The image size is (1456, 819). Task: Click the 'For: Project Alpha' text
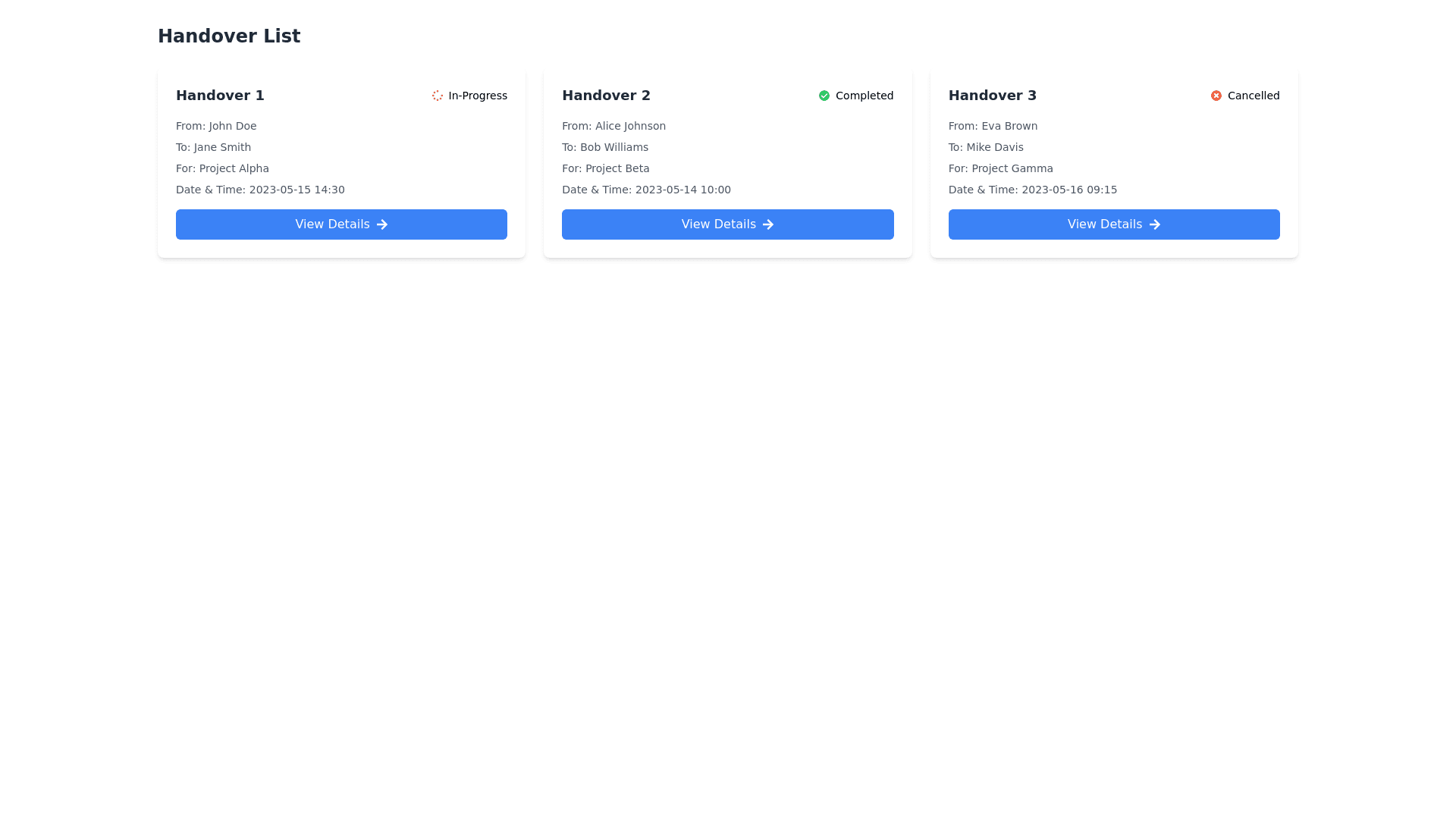pyautogui.click(x=222, y=168)
